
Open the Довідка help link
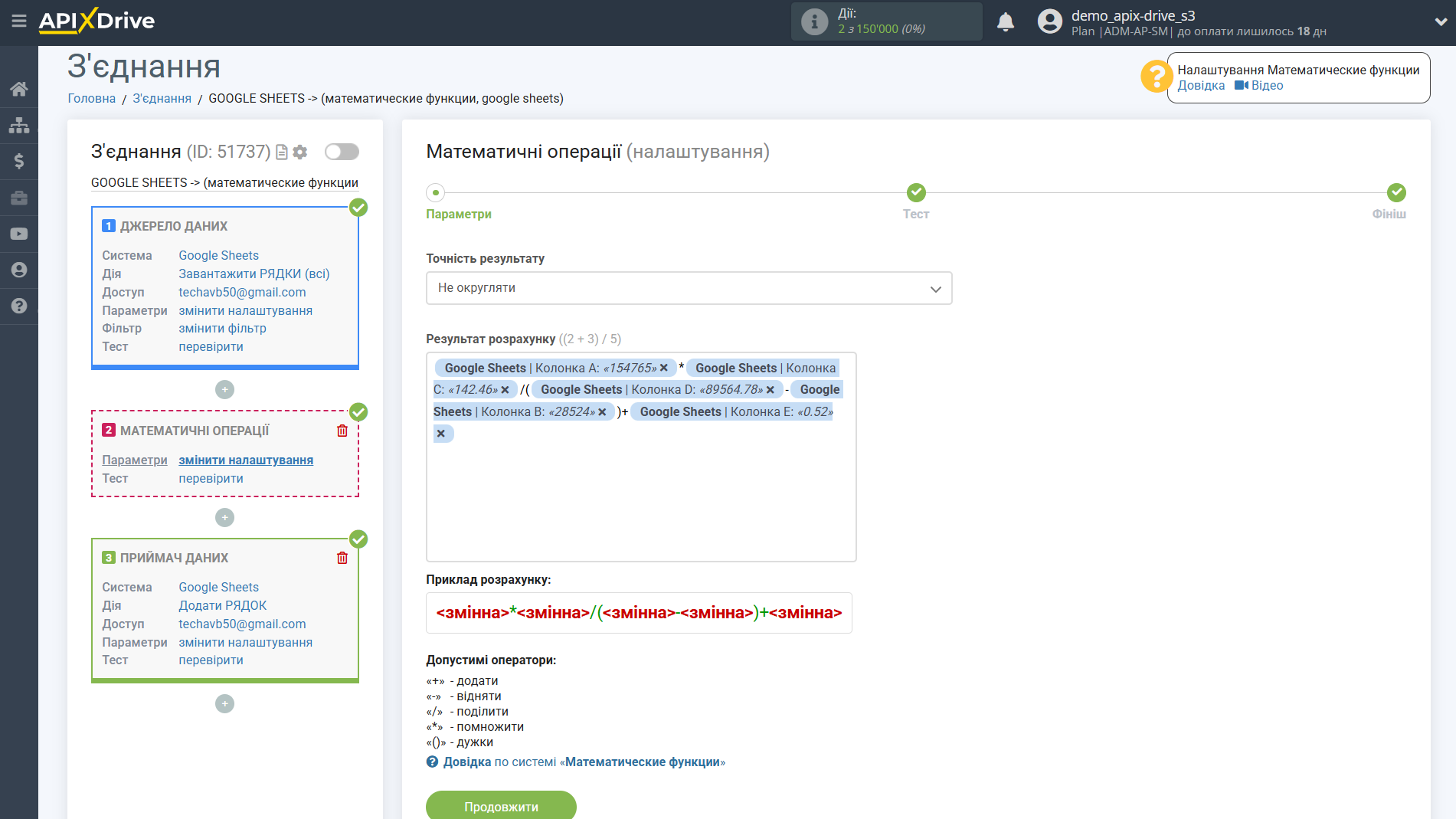(x=1201, y=85)
